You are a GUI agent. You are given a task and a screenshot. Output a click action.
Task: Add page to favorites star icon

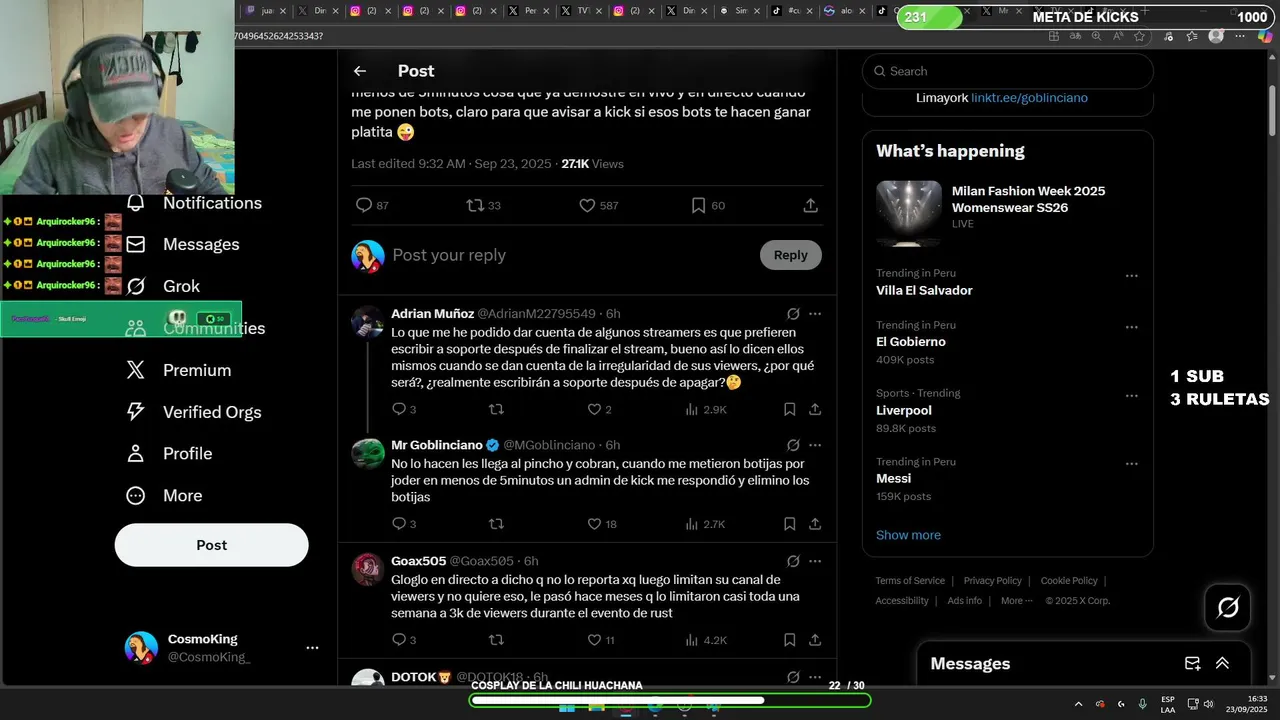[1139, 36]
